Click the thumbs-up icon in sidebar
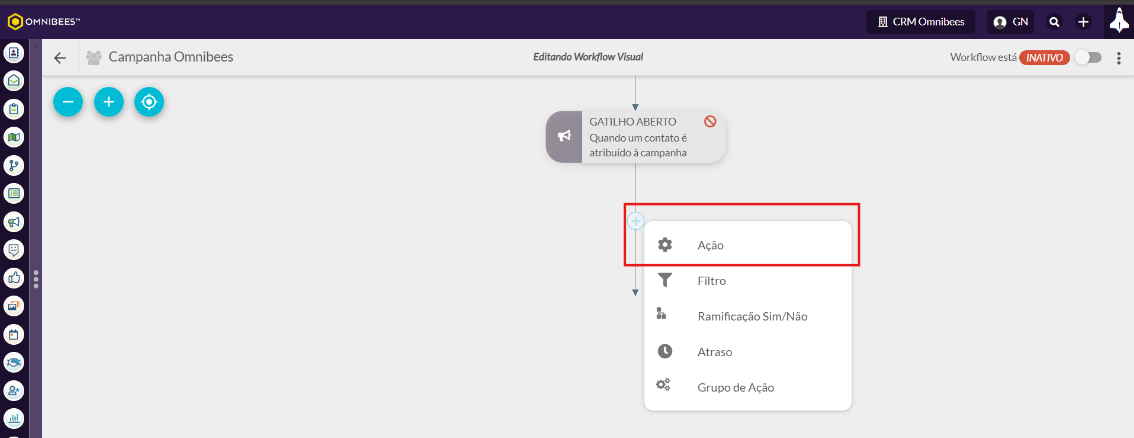 tap(15, 278)
